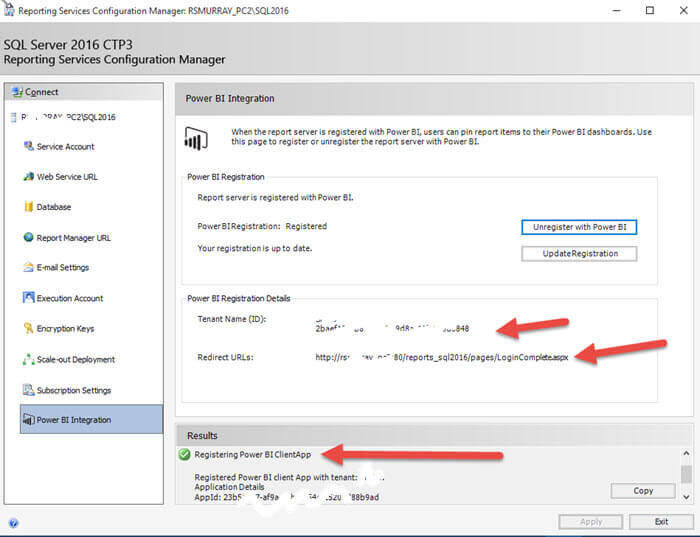Click the Apply button
Viewport: 700px width, 537px height.
click(591, 521)
